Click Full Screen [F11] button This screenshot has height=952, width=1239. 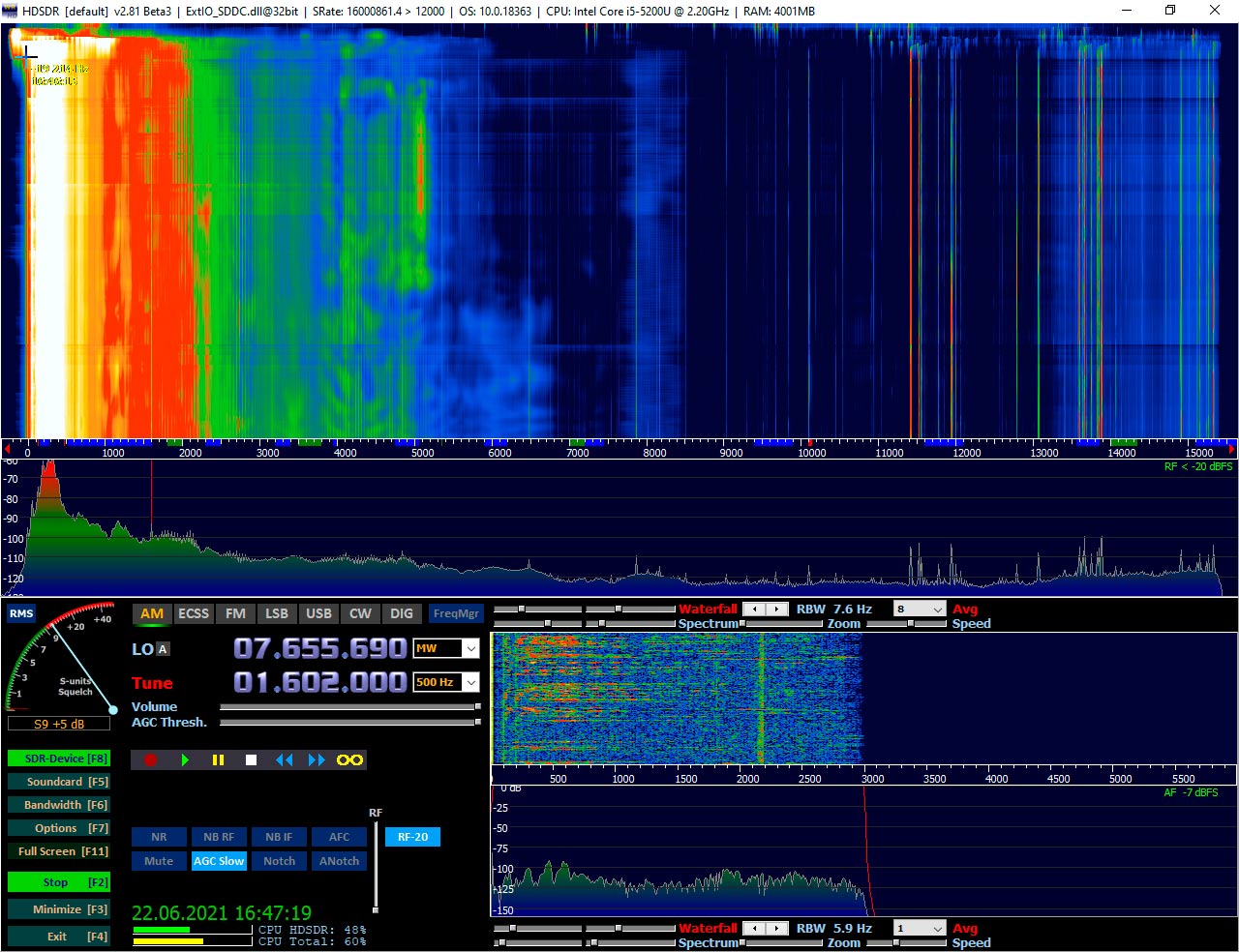tap(58, 851)
